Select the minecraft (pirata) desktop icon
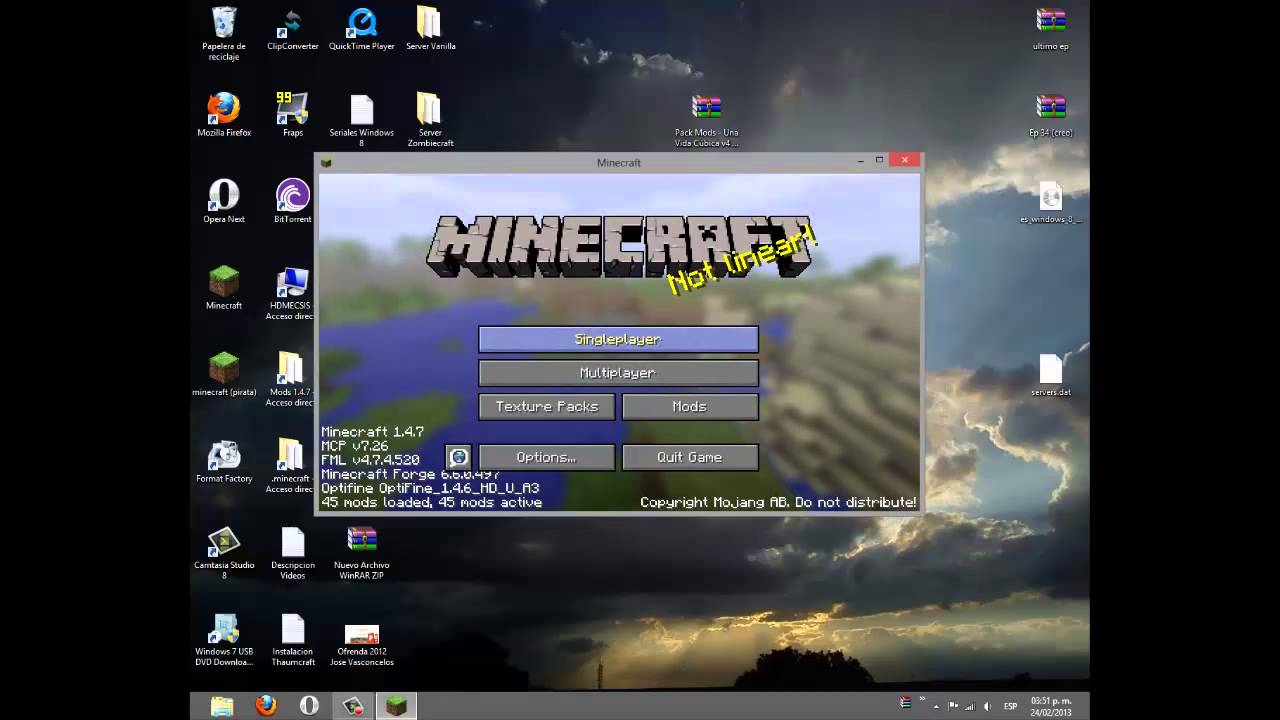Image resolution: width=1280 pixels, height=720 pixels. pos(224,374)
